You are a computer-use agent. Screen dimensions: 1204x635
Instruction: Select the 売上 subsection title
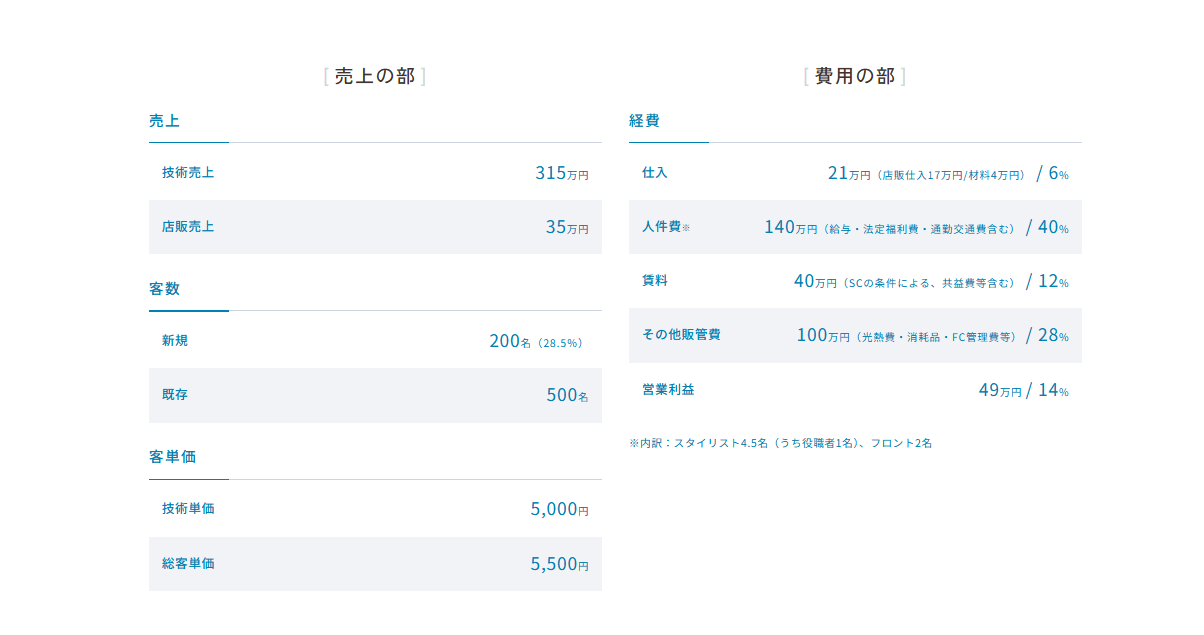click(164, 121)
